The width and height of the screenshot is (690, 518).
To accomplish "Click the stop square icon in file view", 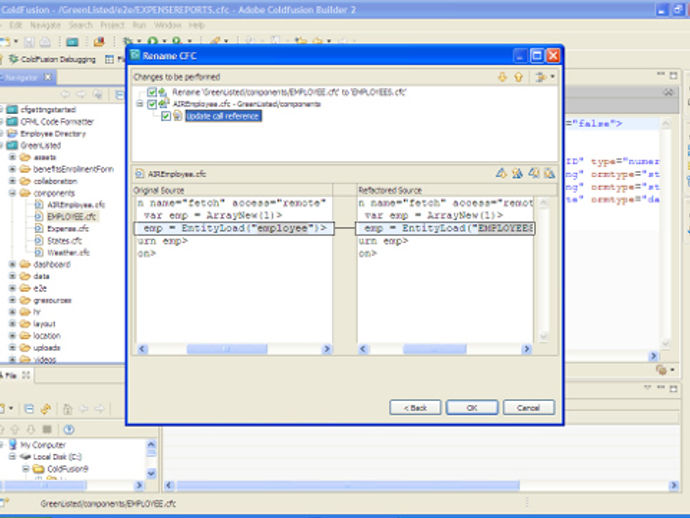I will point(47,429).
